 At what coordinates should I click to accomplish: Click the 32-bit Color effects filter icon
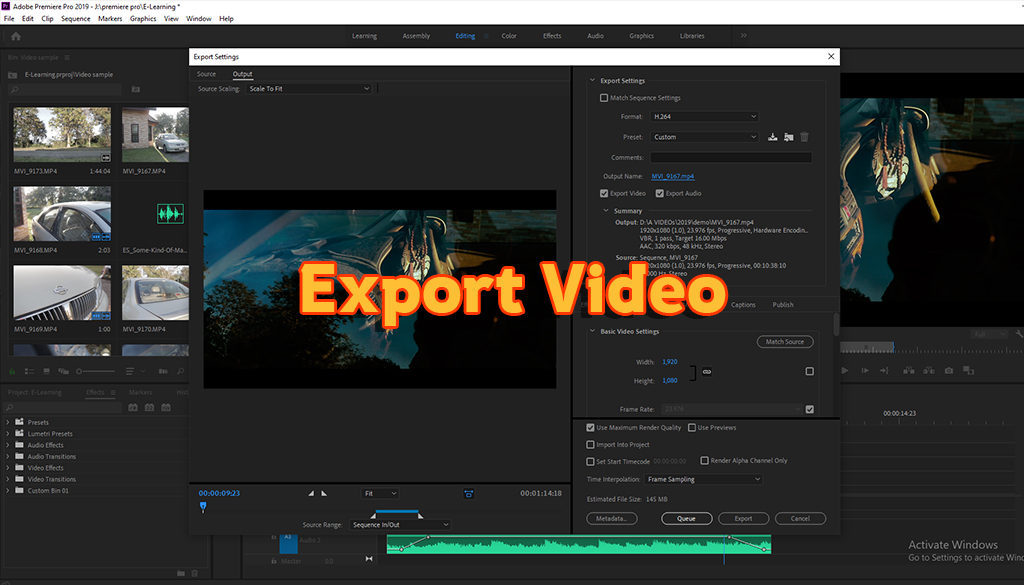[150, 407]
